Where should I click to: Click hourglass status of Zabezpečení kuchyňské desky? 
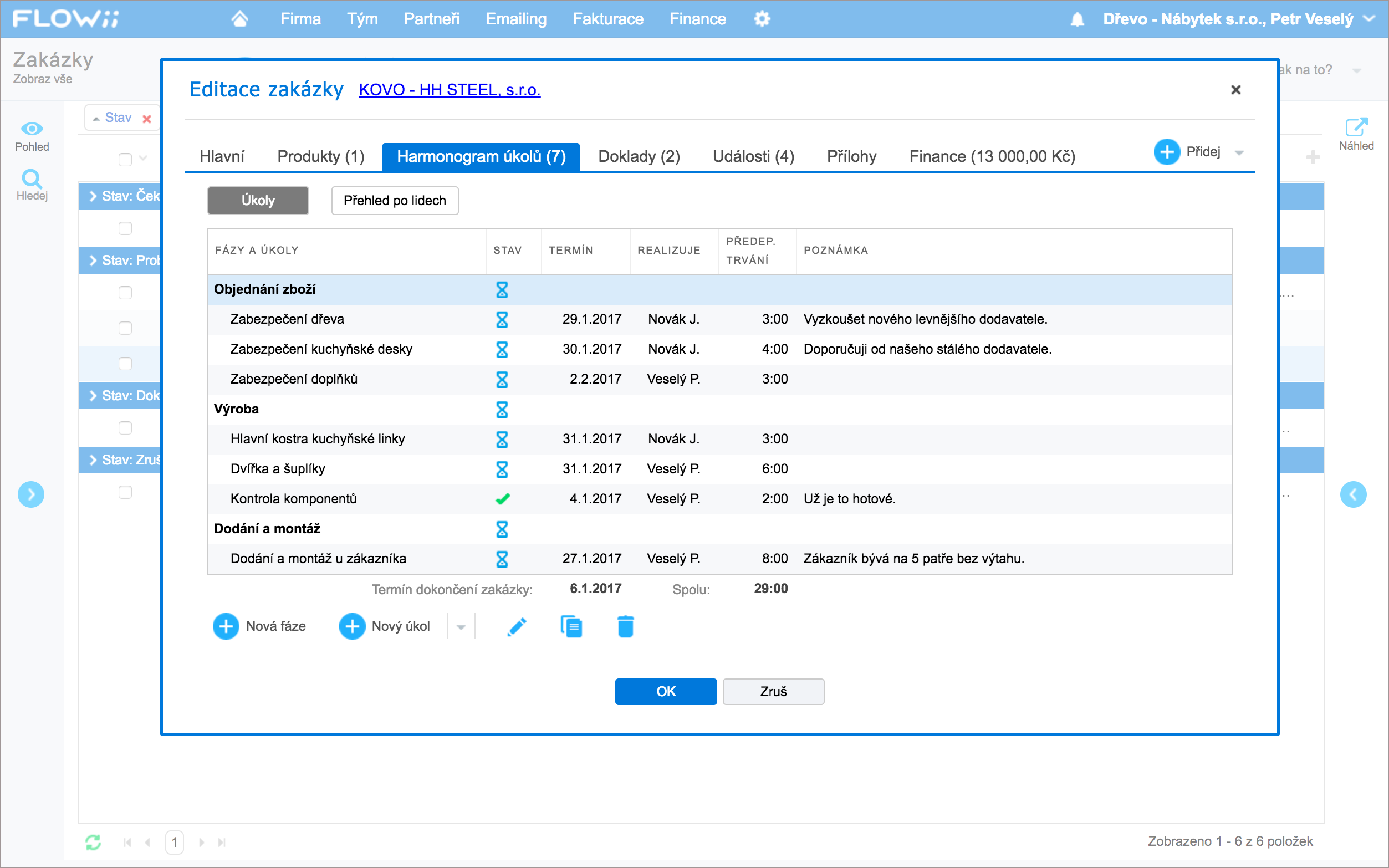click(502, 350)
